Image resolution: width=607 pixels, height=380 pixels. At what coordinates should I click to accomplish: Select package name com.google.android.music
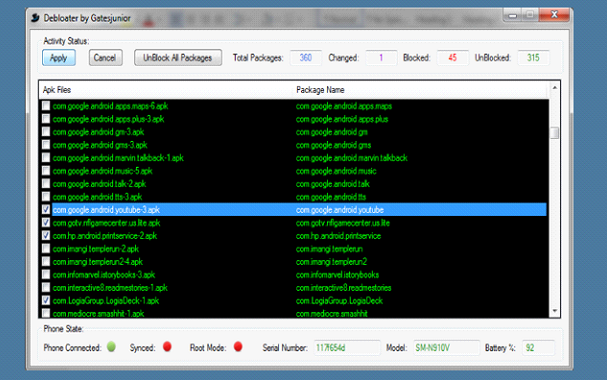point(336,171)
